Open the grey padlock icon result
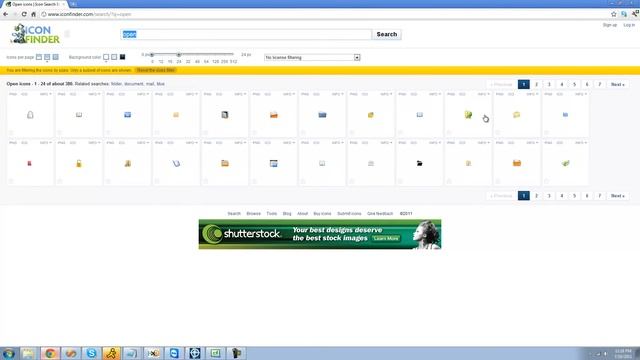 pos(30,115)
